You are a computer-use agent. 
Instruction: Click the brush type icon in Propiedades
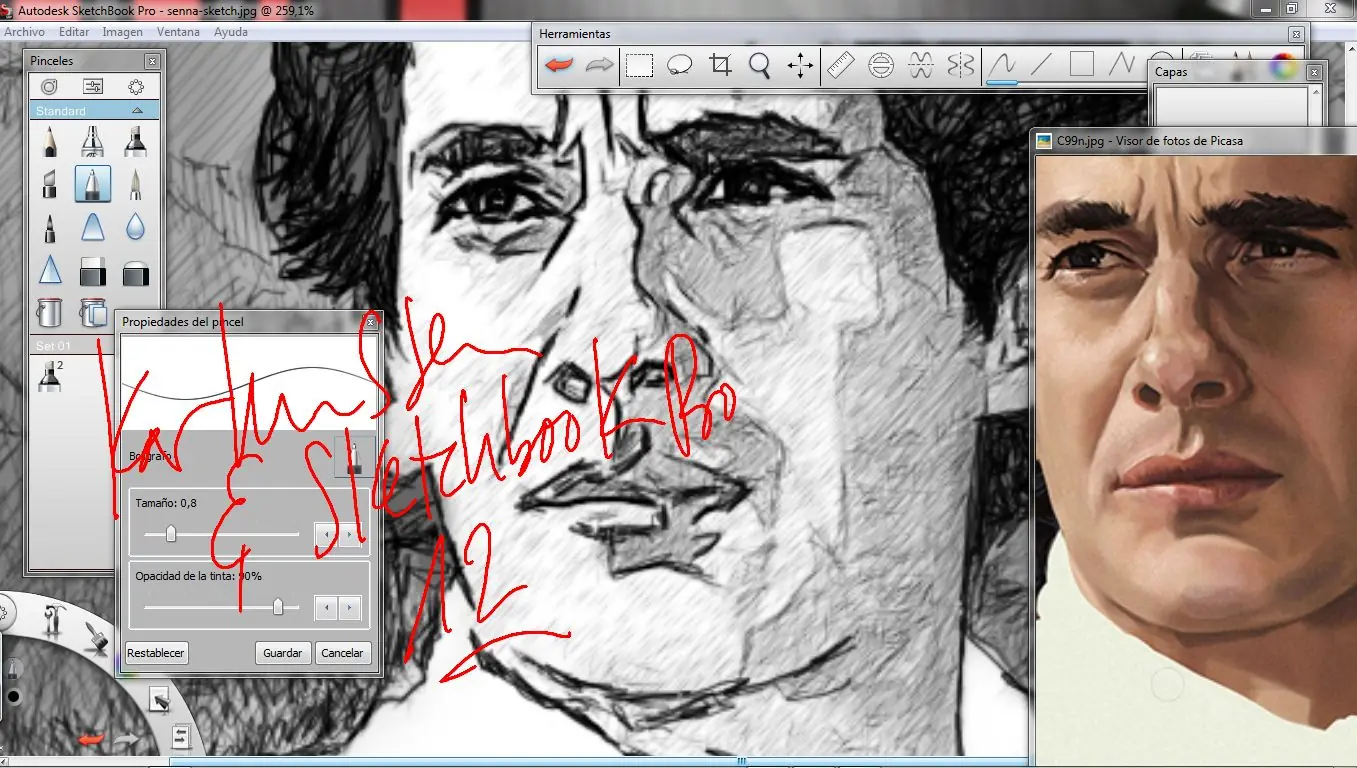tap(354, 457)
